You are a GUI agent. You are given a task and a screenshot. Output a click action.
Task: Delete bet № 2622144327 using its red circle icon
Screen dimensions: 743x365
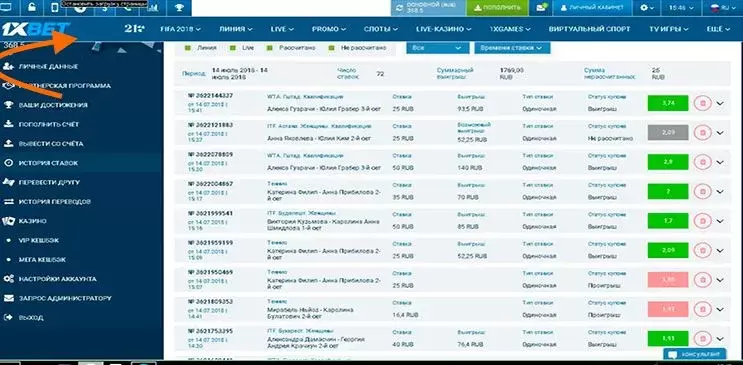[x=703, y=103]
